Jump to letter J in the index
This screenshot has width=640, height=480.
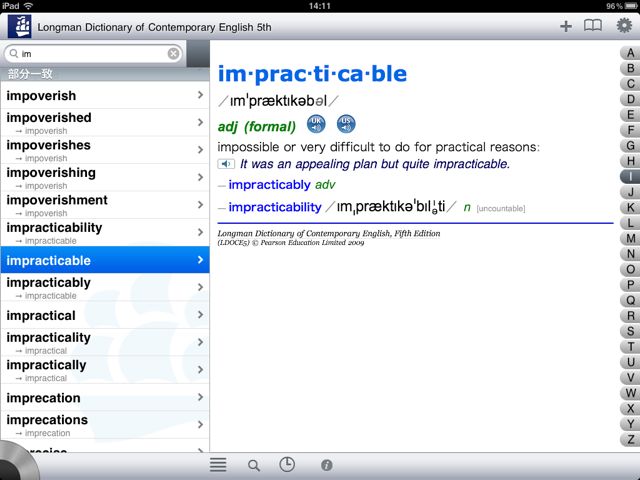tap(630, 192)
